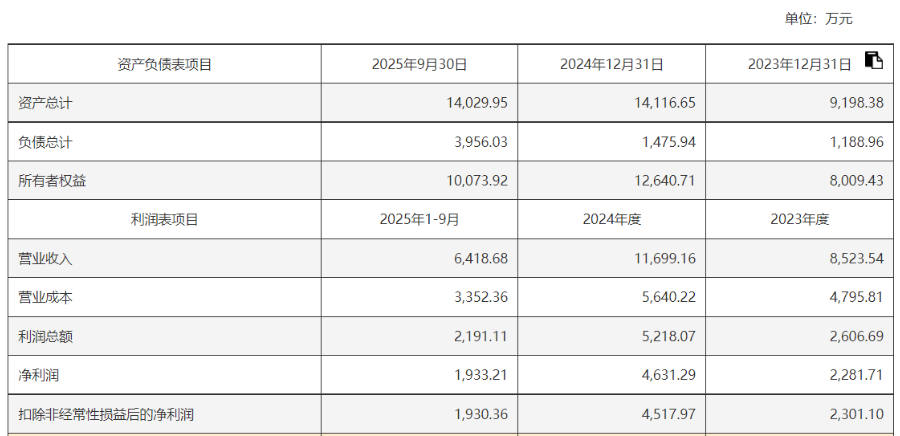Viewport: 900px width, 436px height.
Task: Click the 2023年12月31日 column header
Action: click(x=799, y=64)
